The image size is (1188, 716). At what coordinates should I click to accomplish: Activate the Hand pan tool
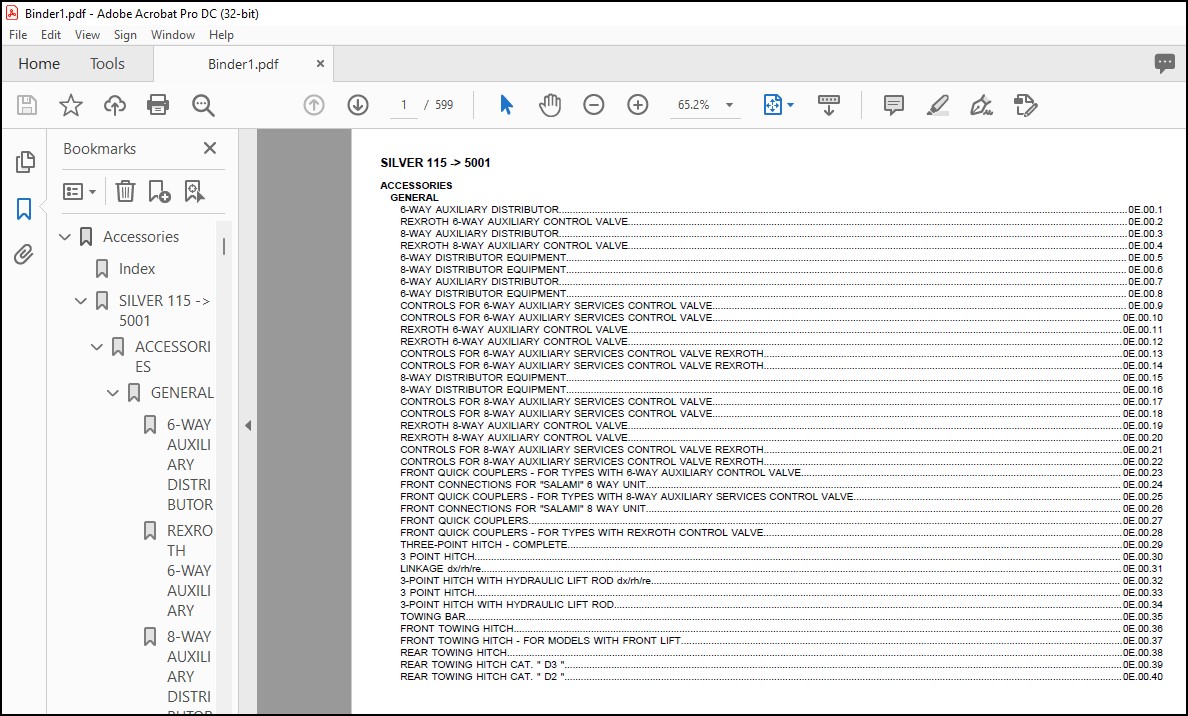[x=550, y=105]
